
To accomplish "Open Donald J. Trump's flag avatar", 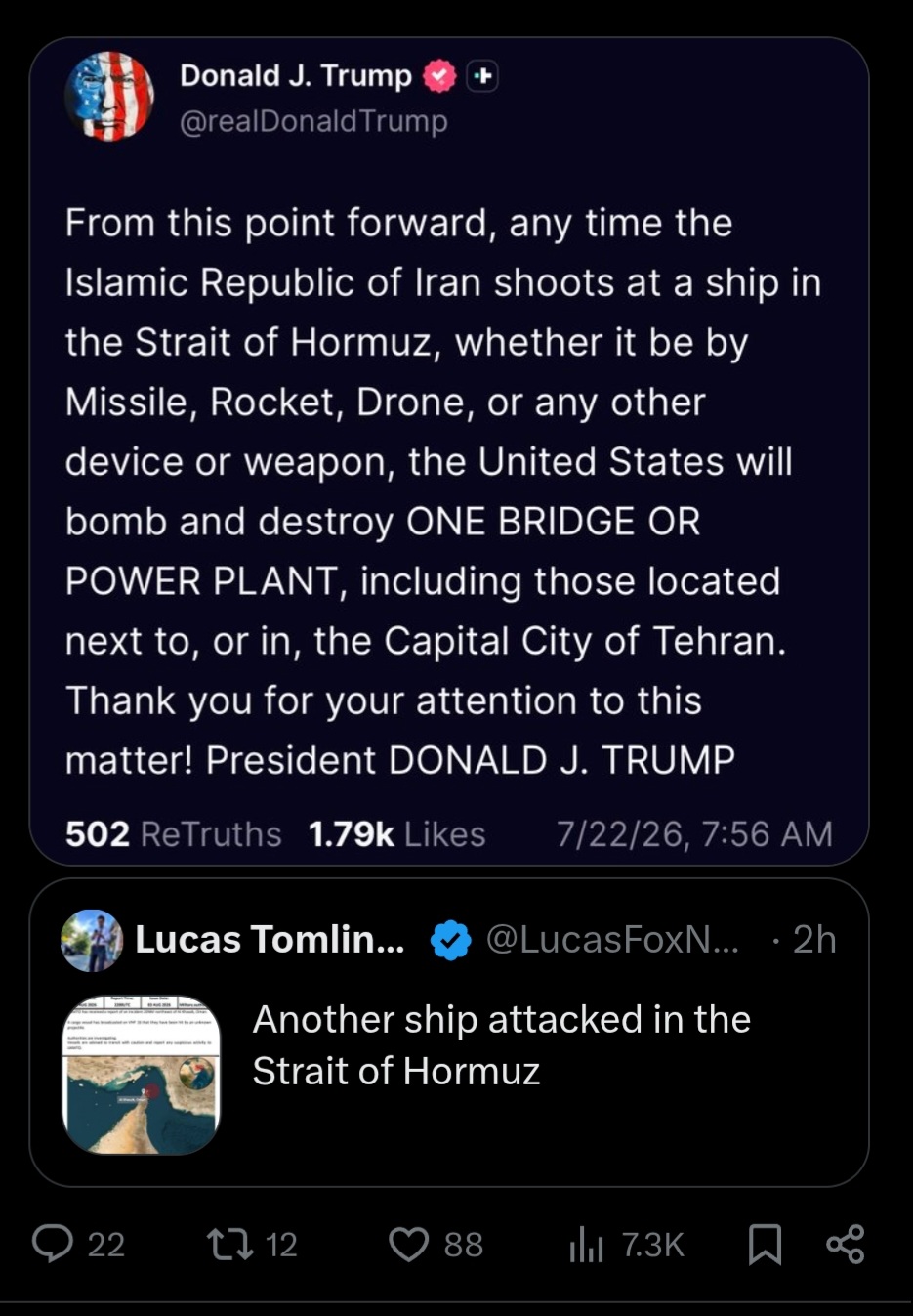I will [x=109, y=97].
